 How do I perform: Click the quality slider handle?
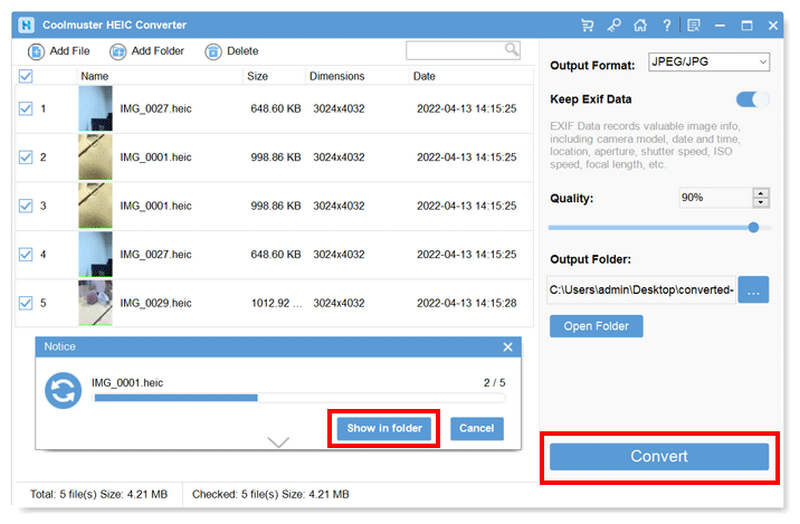pyautogui.click(x=753, y=228)
